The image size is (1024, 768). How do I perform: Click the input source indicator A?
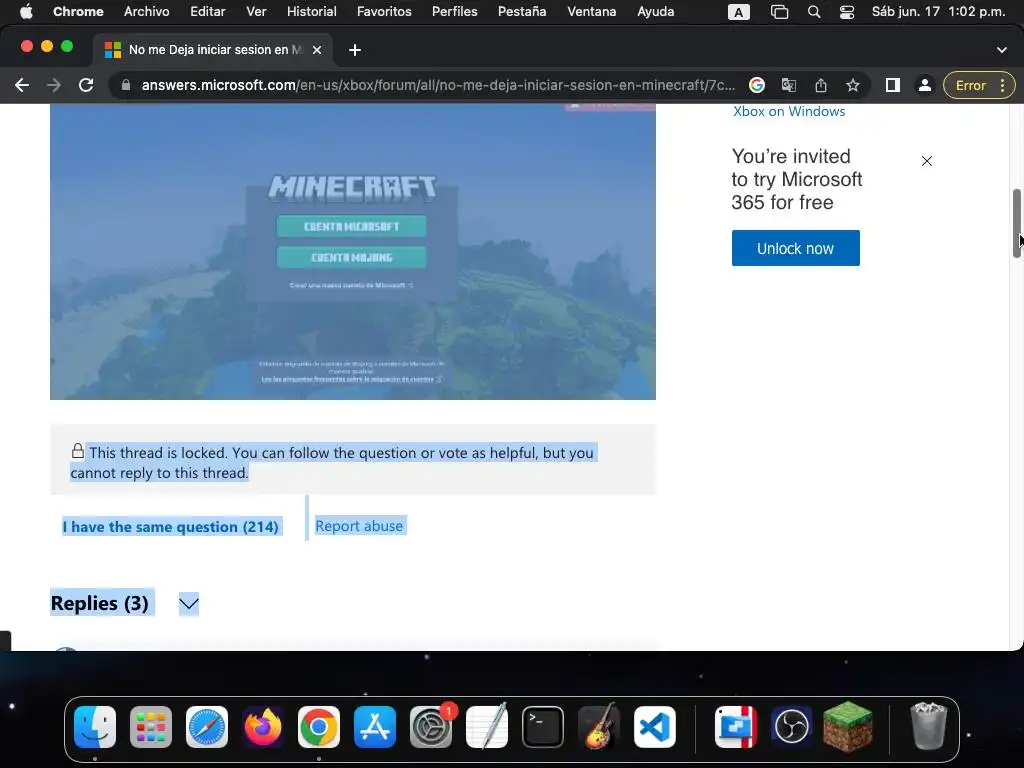(739, 12)
